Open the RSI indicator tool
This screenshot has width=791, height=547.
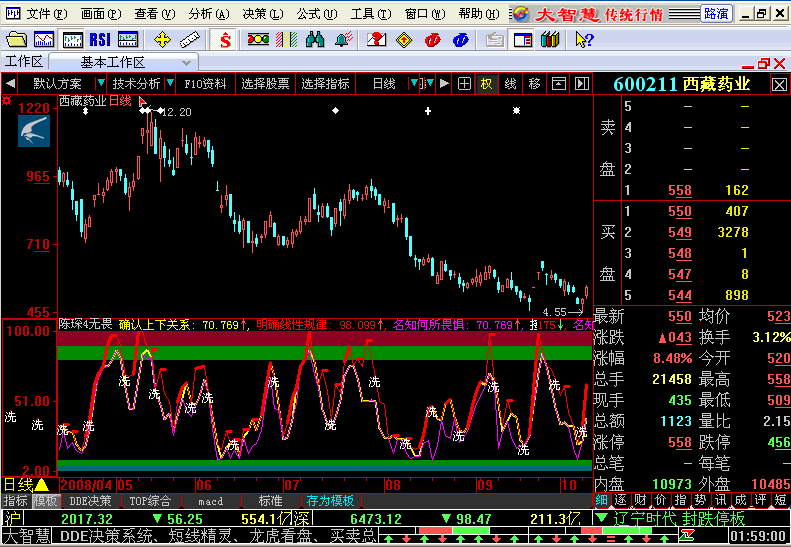click(x=100, y=39)
